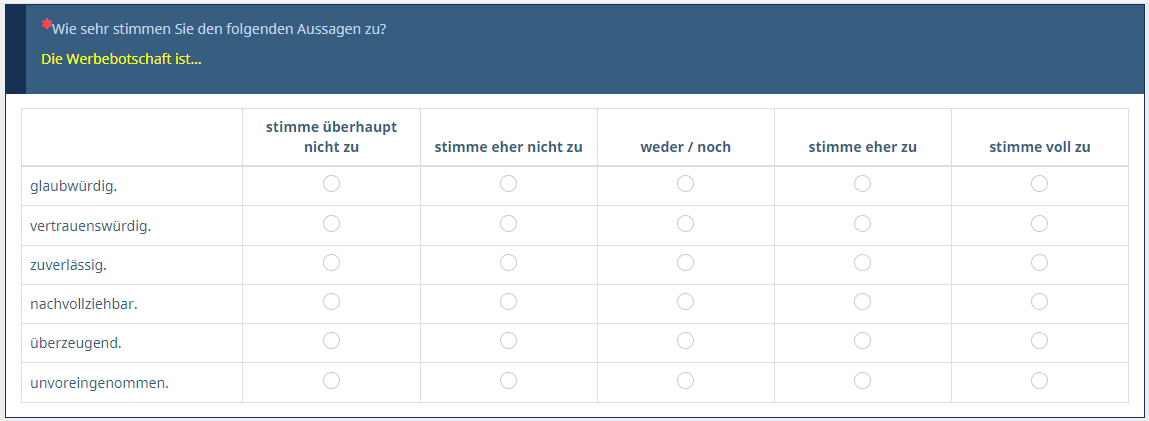Select 'weder / noch' for unvoreingenommen
Image resolution: width=1149 pixels, height=421 pixels.
685,380
